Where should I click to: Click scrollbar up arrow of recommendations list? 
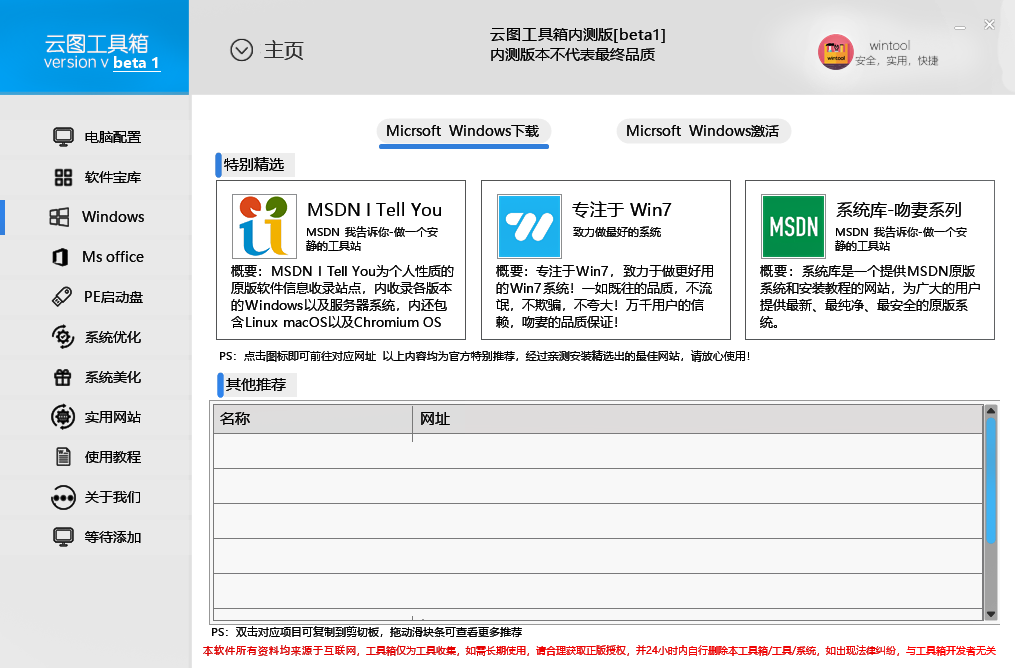(x=990, y=410)
